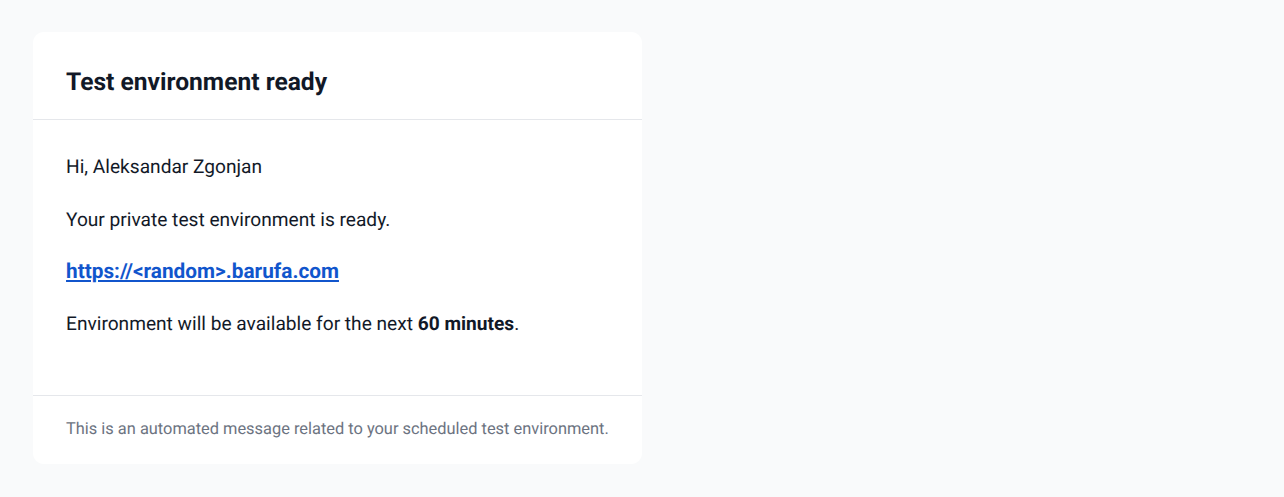Click the word "ready" in the heading
The height and width of the screenshot is (497, 1284).
(x=296, y=82)
